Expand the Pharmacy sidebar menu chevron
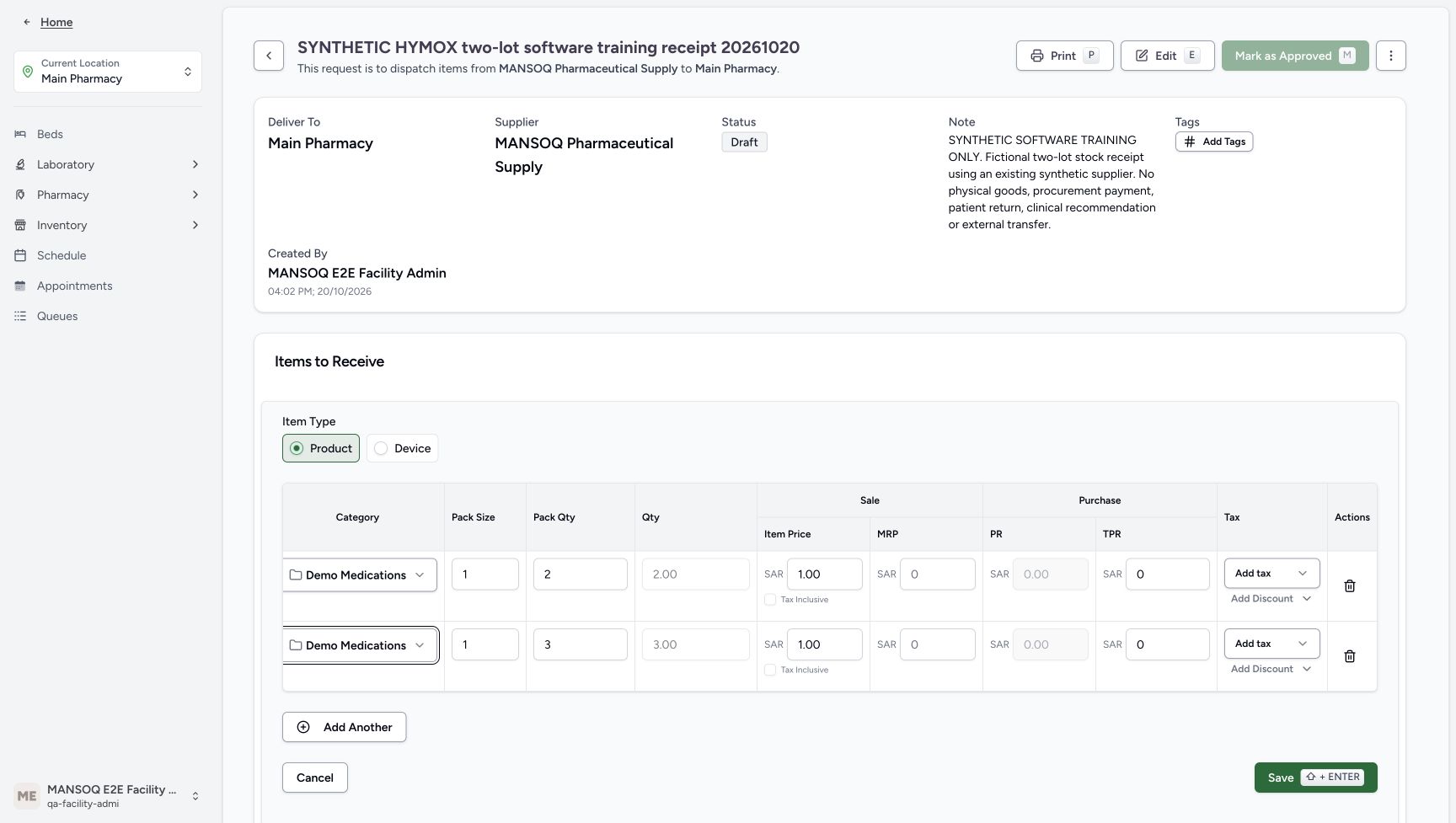 click(195, 195)
